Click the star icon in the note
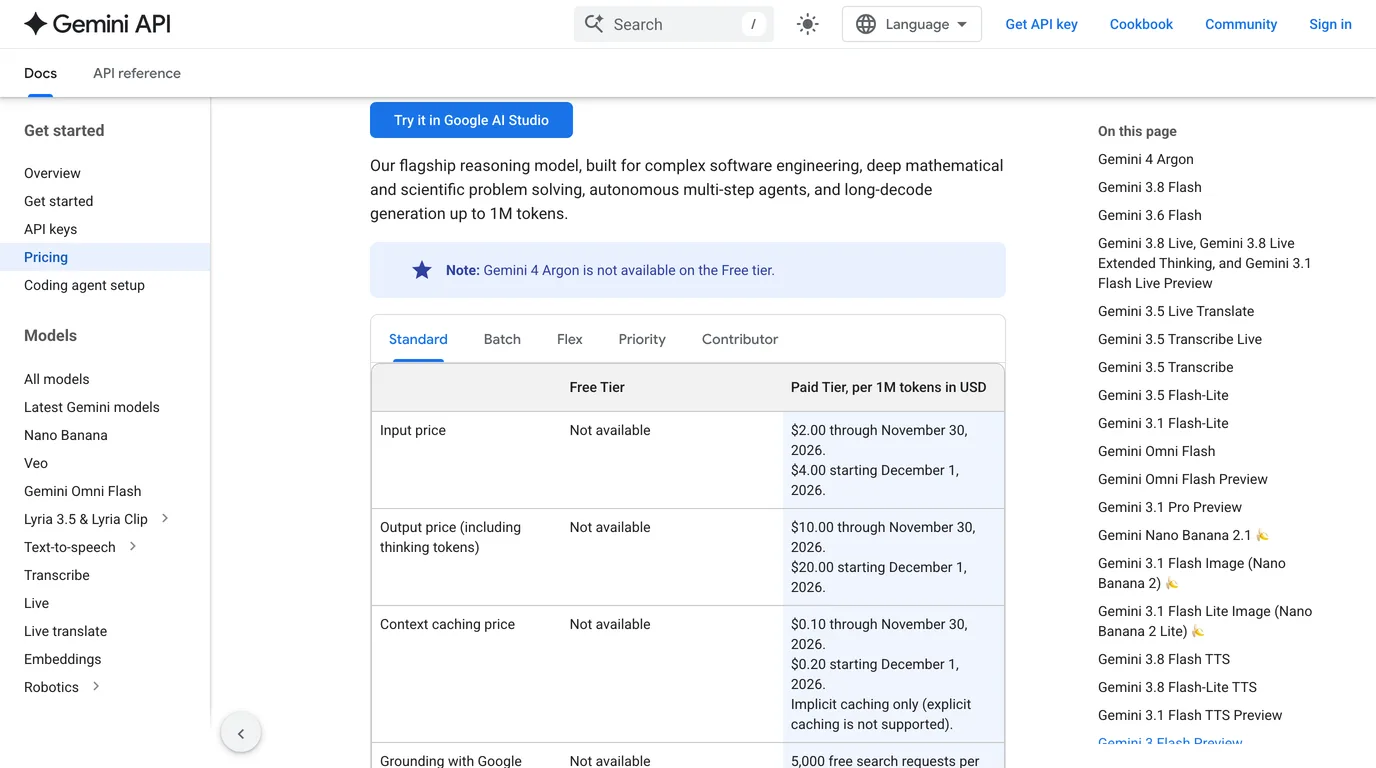This screenshot has width=1376, height=768. (422, 270)
